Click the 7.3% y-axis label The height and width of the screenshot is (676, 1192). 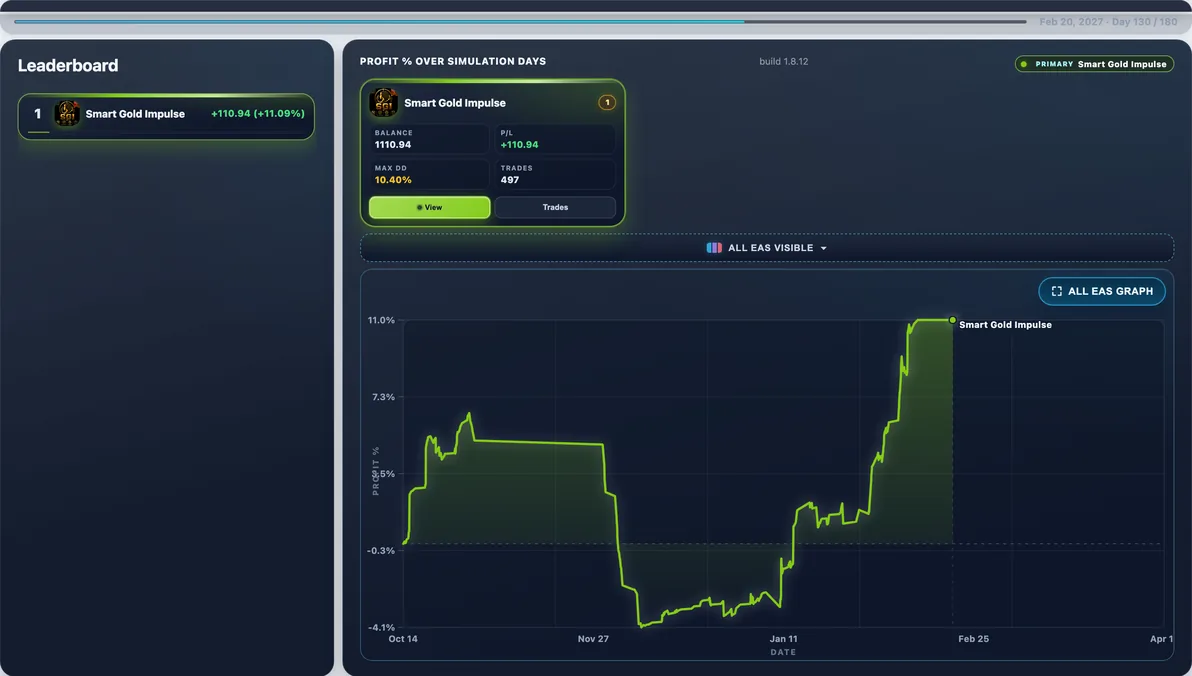tap(383, 397)
